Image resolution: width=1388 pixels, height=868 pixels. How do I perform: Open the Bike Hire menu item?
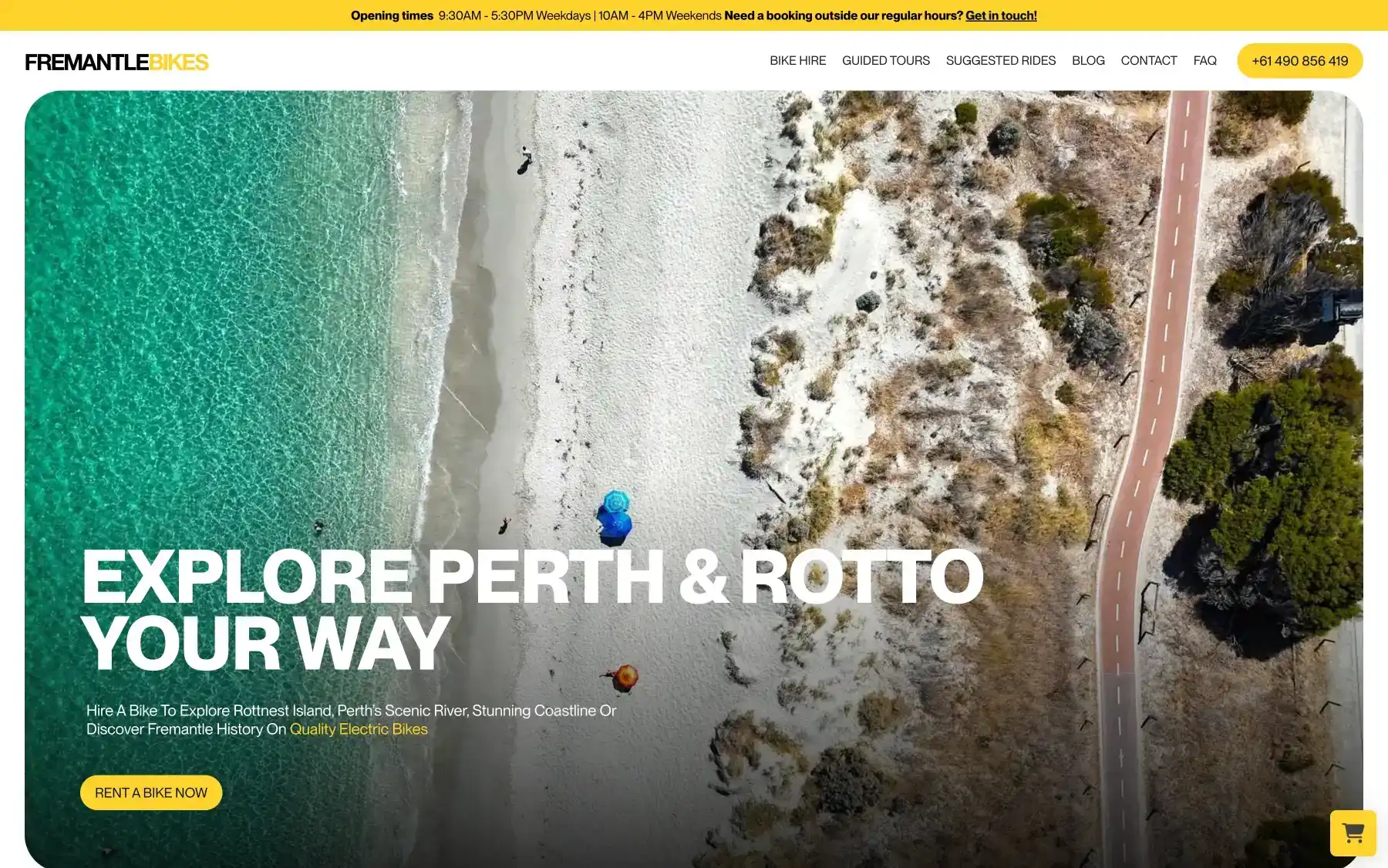[797, 60]
